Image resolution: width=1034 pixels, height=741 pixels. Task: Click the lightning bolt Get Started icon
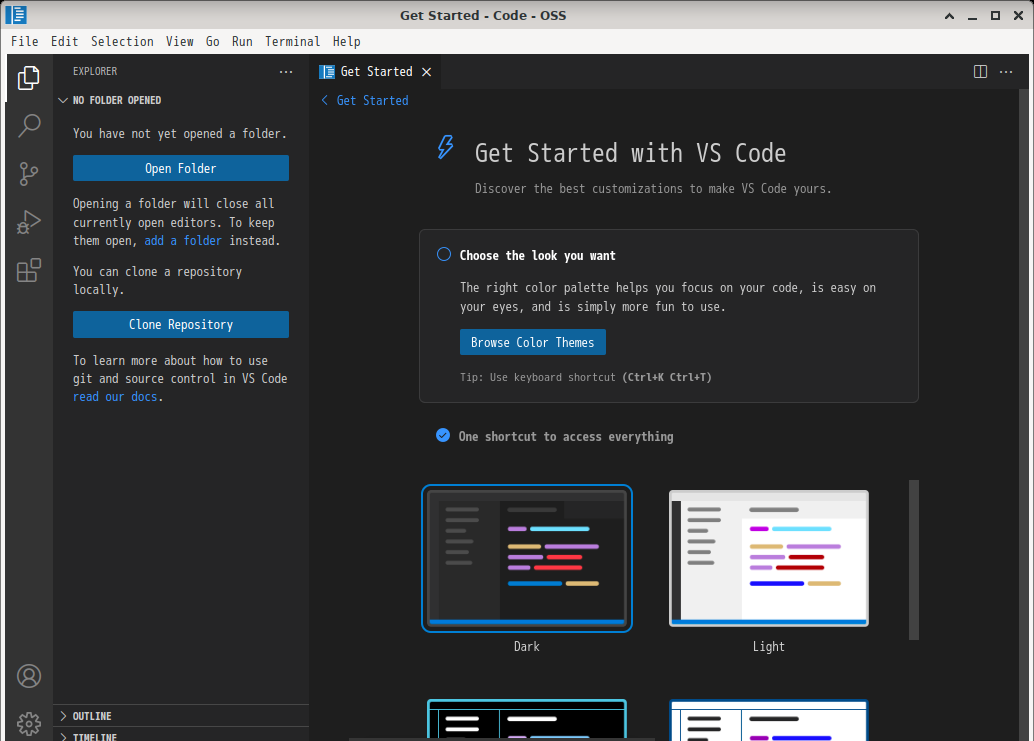446,147
